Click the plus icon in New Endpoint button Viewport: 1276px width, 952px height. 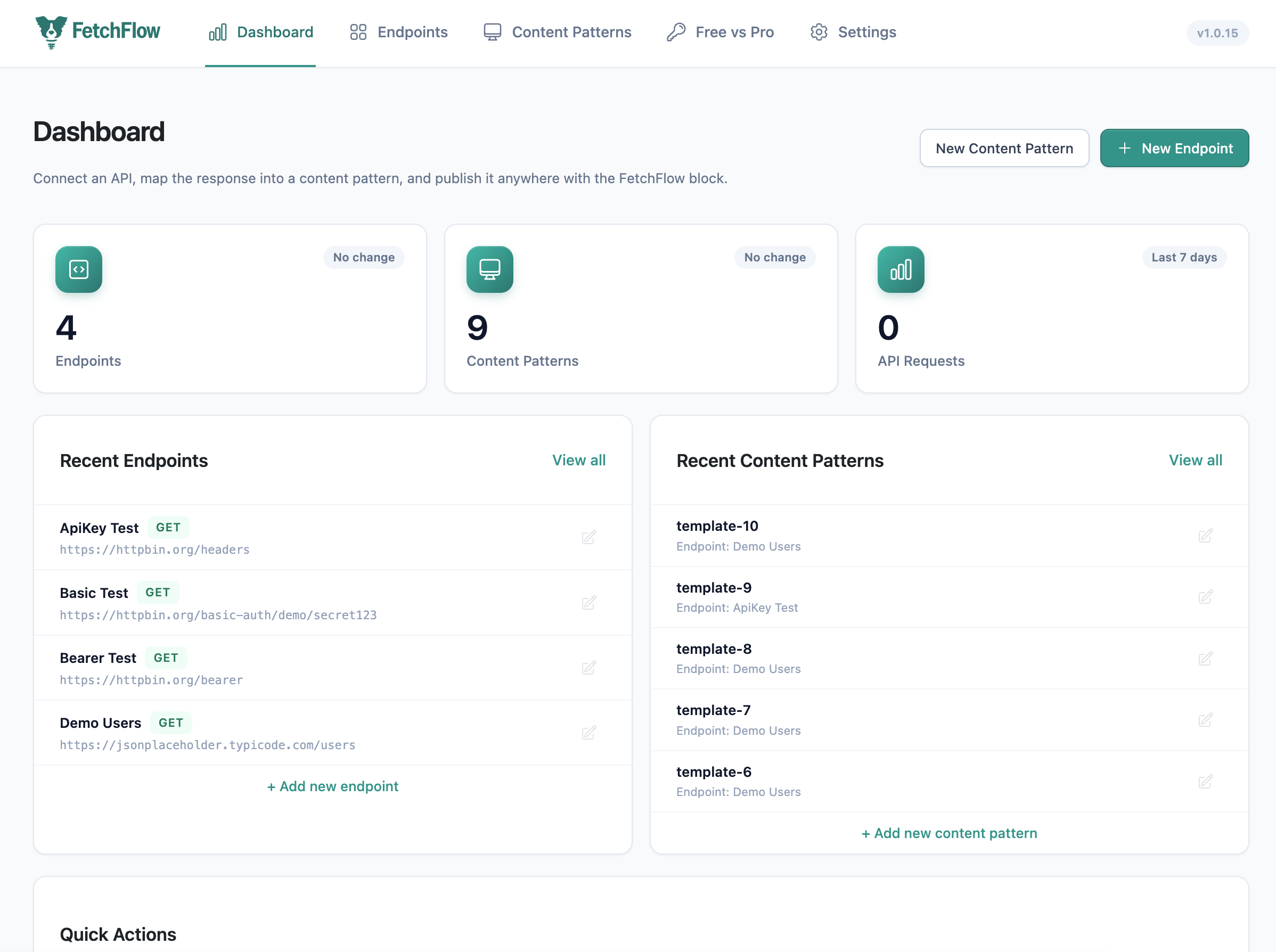pyautogui.click(x=1124, y=148)
